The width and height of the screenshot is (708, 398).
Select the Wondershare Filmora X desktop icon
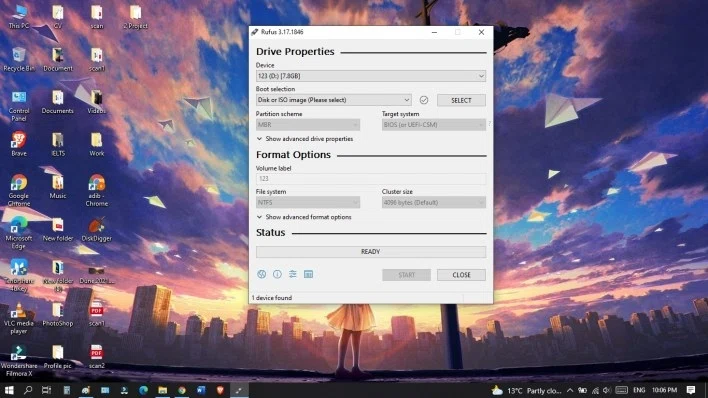[19, 361]
